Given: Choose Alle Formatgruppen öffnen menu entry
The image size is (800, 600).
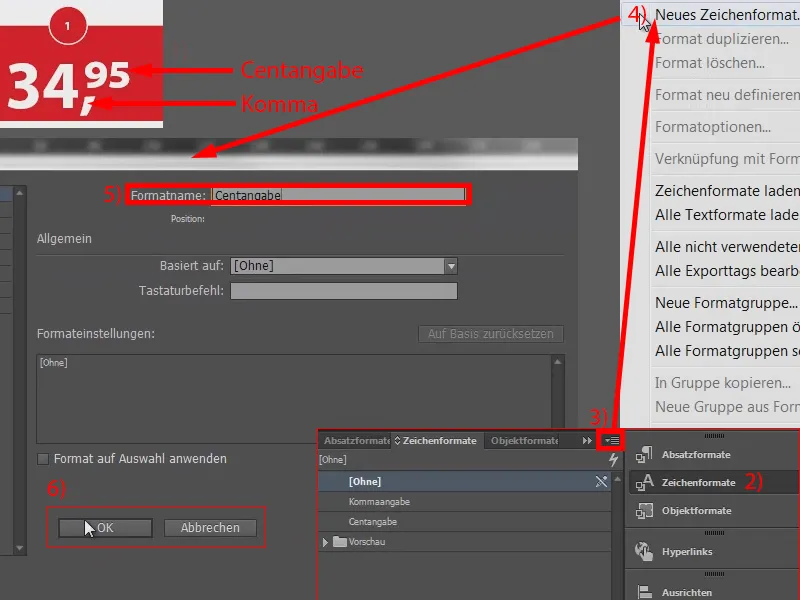Looking at the screenshot, I should (x=727, y=327).
